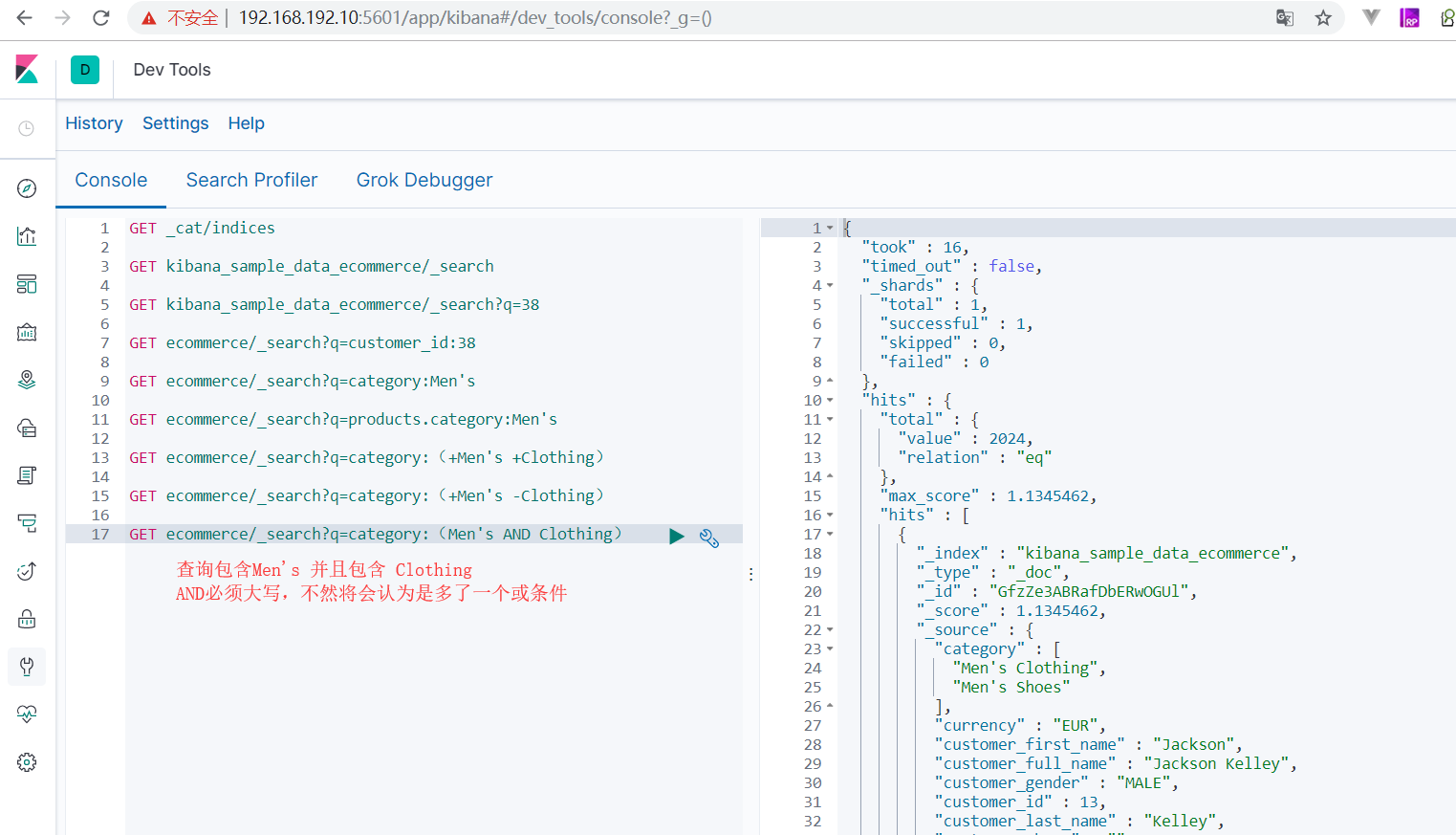Select the line GET _cat/indices
Viewport: 1456px width, 835px height.
pos(202,228)
